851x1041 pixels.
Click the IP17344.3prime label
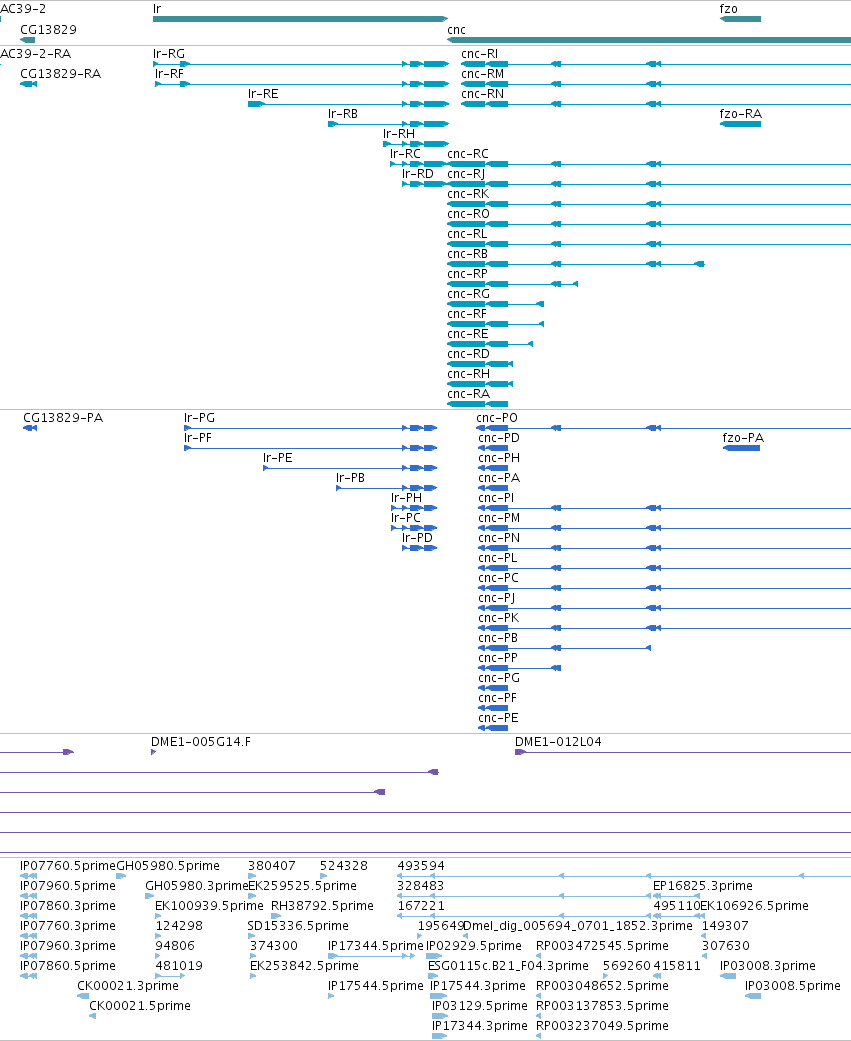click(479, 1026)
